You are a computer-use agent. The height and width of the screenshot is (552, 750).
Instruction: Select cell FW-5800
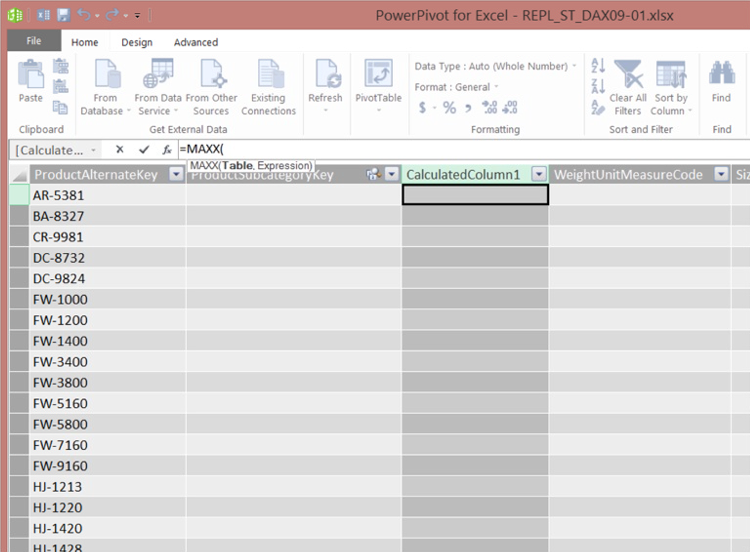tap(108, 424)
